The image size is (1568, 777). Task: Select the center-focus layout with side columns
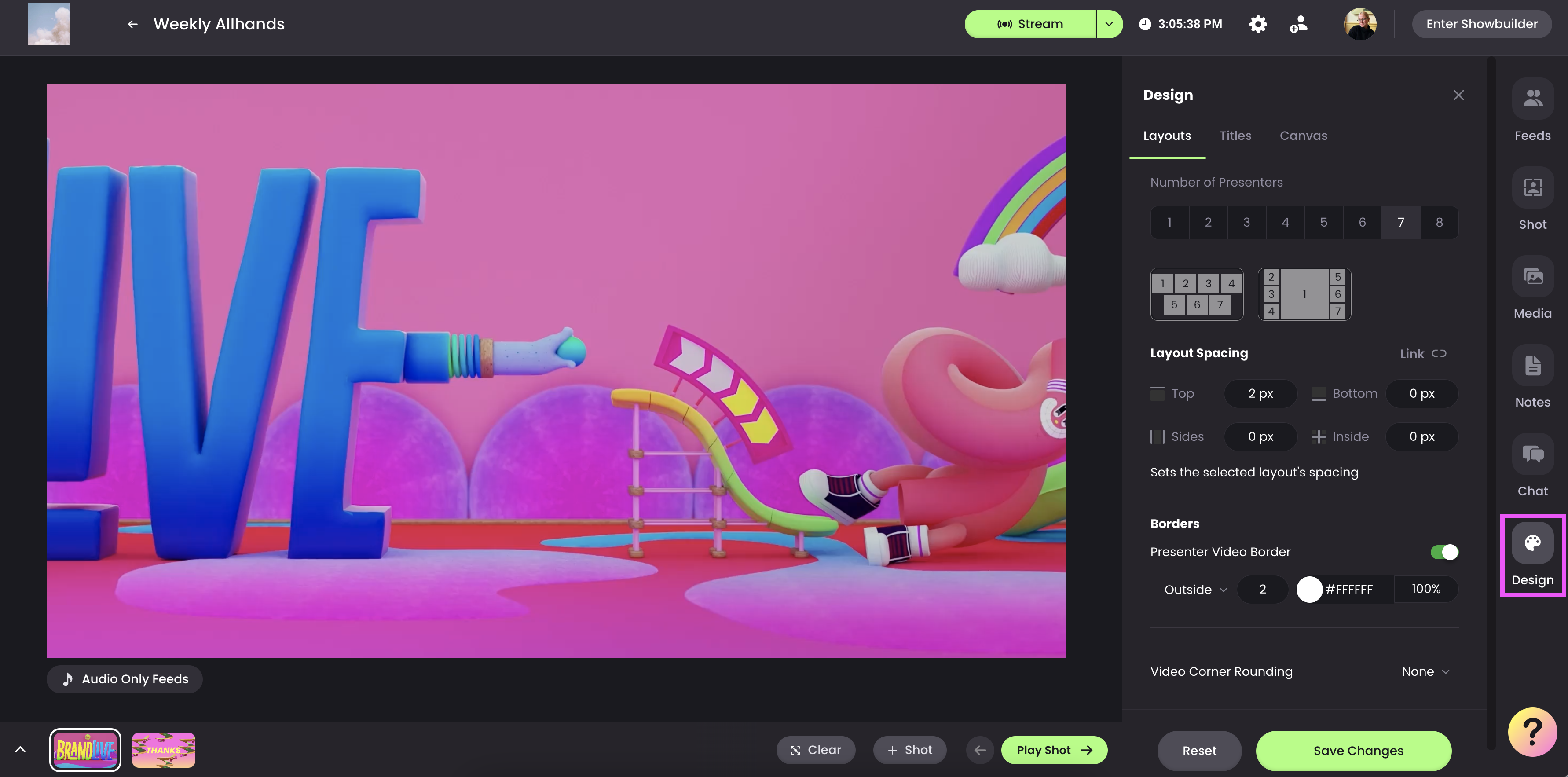[x=1304, y=294]
